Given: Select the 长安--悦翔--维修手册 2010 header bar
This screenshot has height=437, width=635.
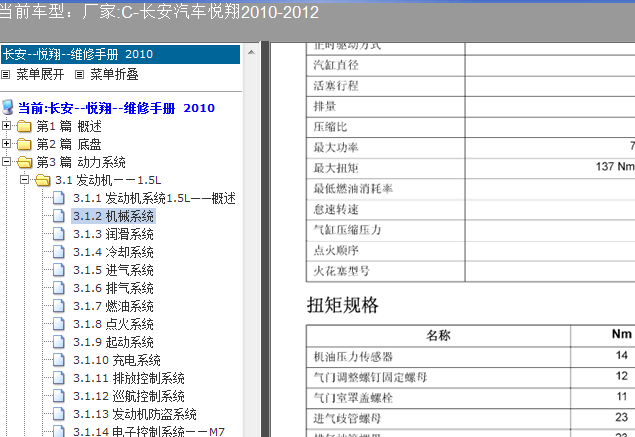Looking at the screenshot, I should point(121,54).
